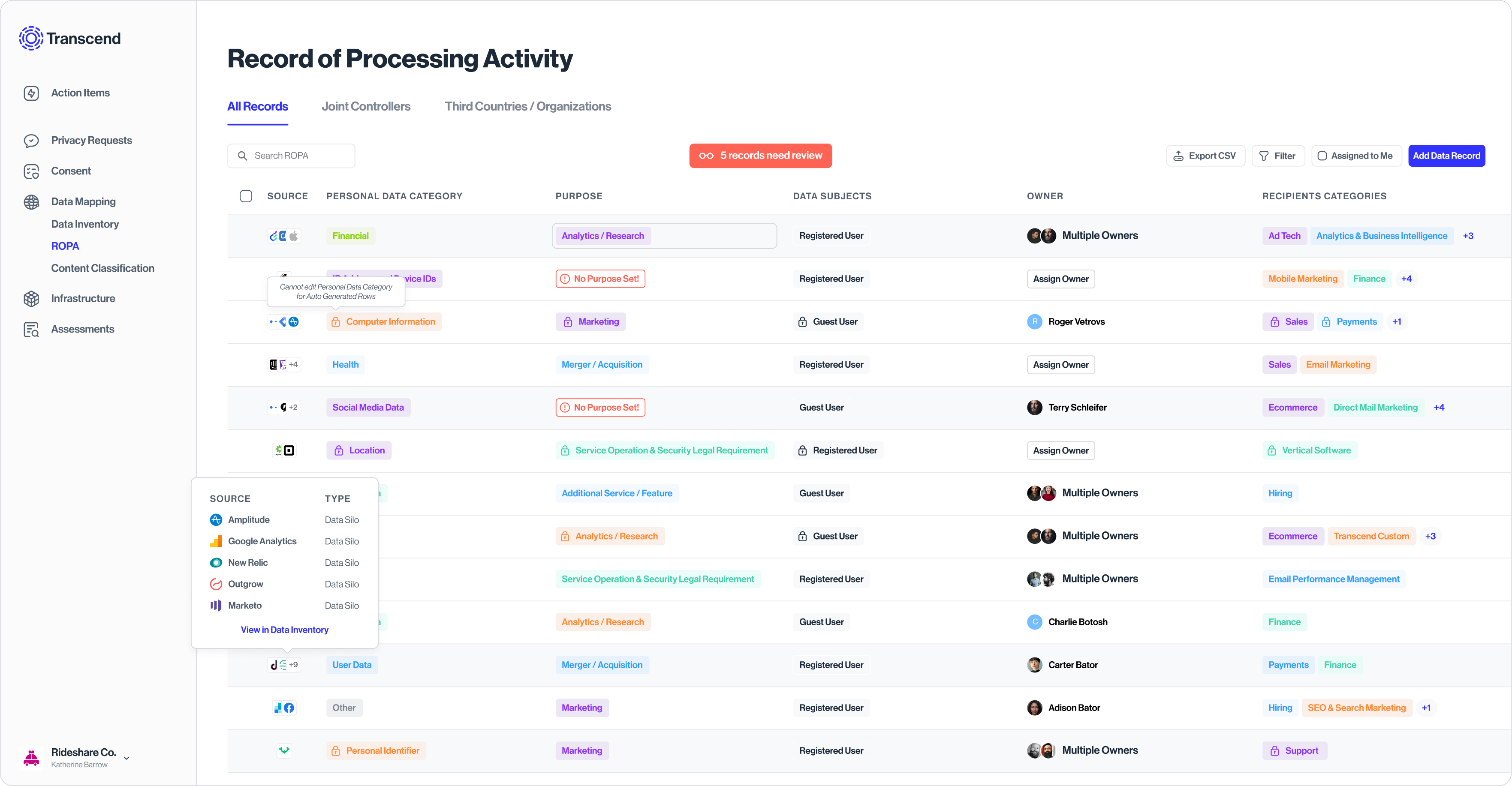Enable the Assigned to Me checkbox
The width and height of the screenshot is (1512, 786).
[x=1322, y=156]
